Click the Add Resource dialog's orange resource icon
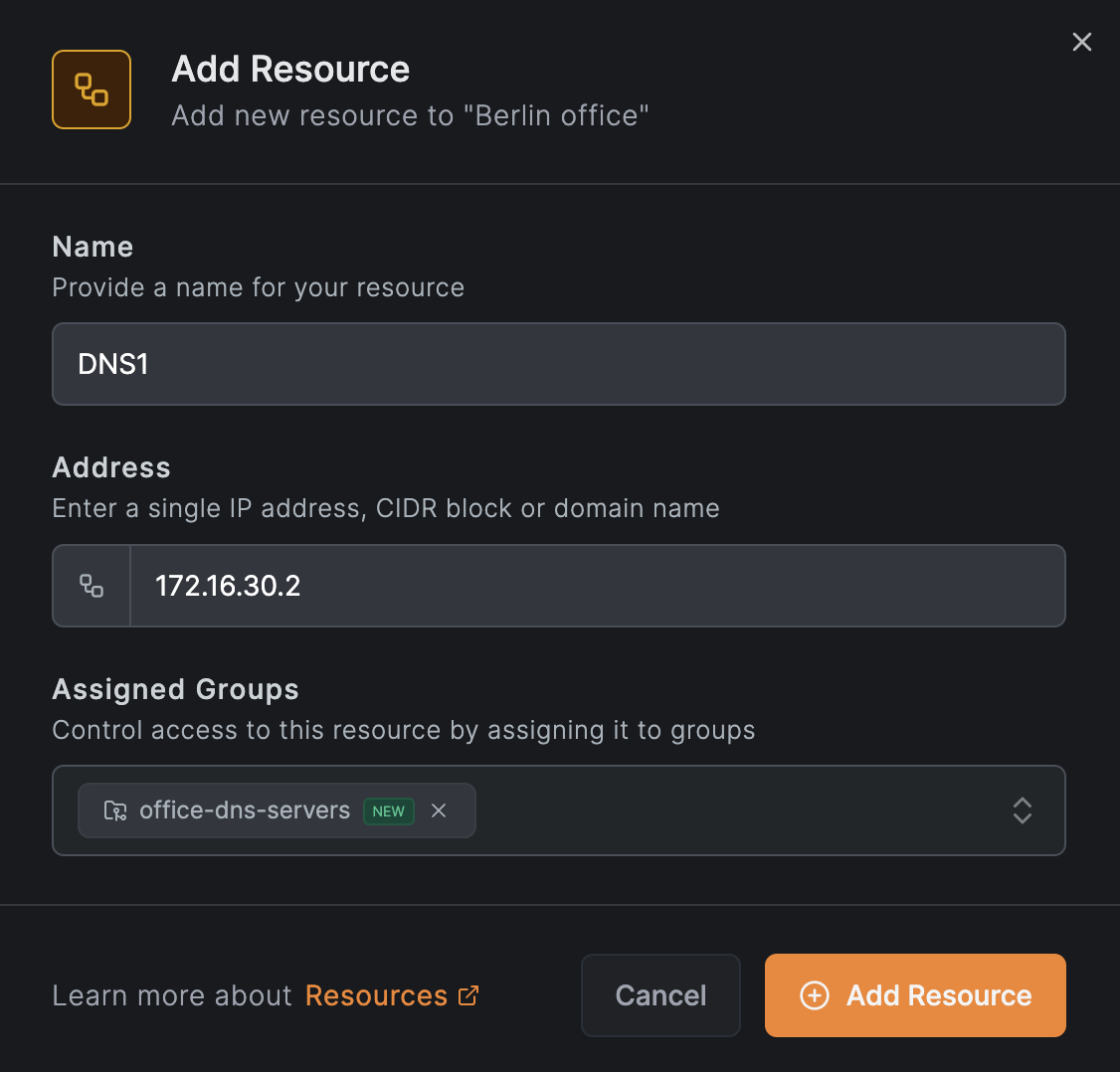Viewport: 1120px width, 1072px height. pyautogui.click(x=91, y=89)
